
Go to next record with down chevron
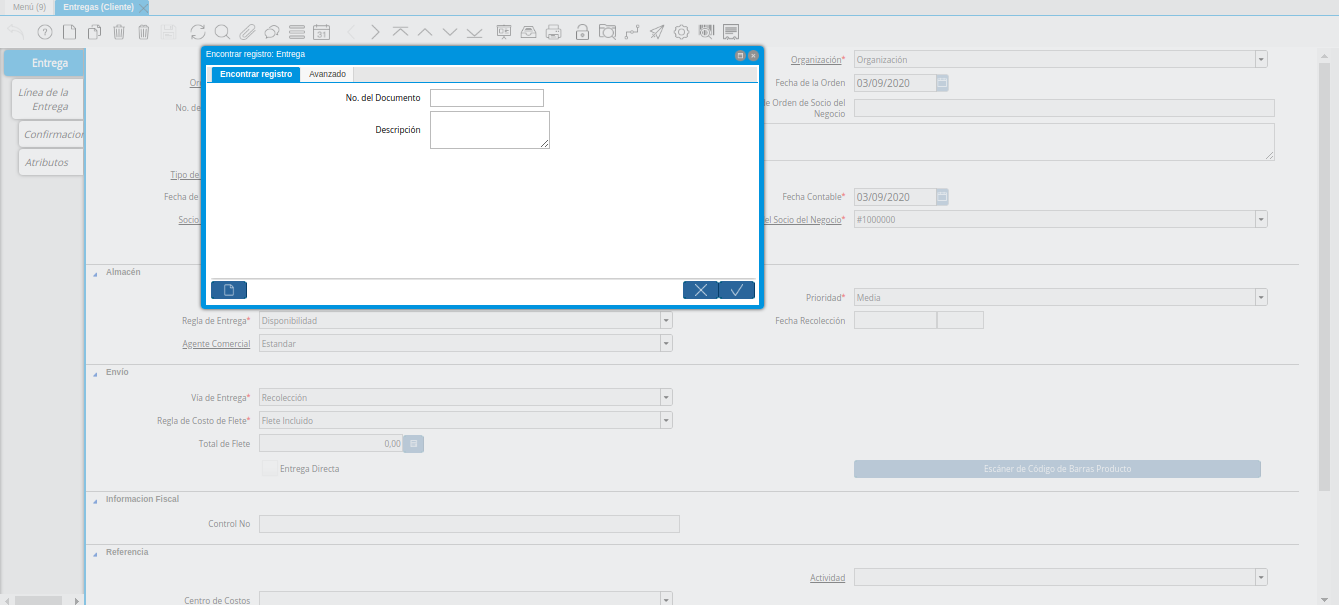point(449,32)
